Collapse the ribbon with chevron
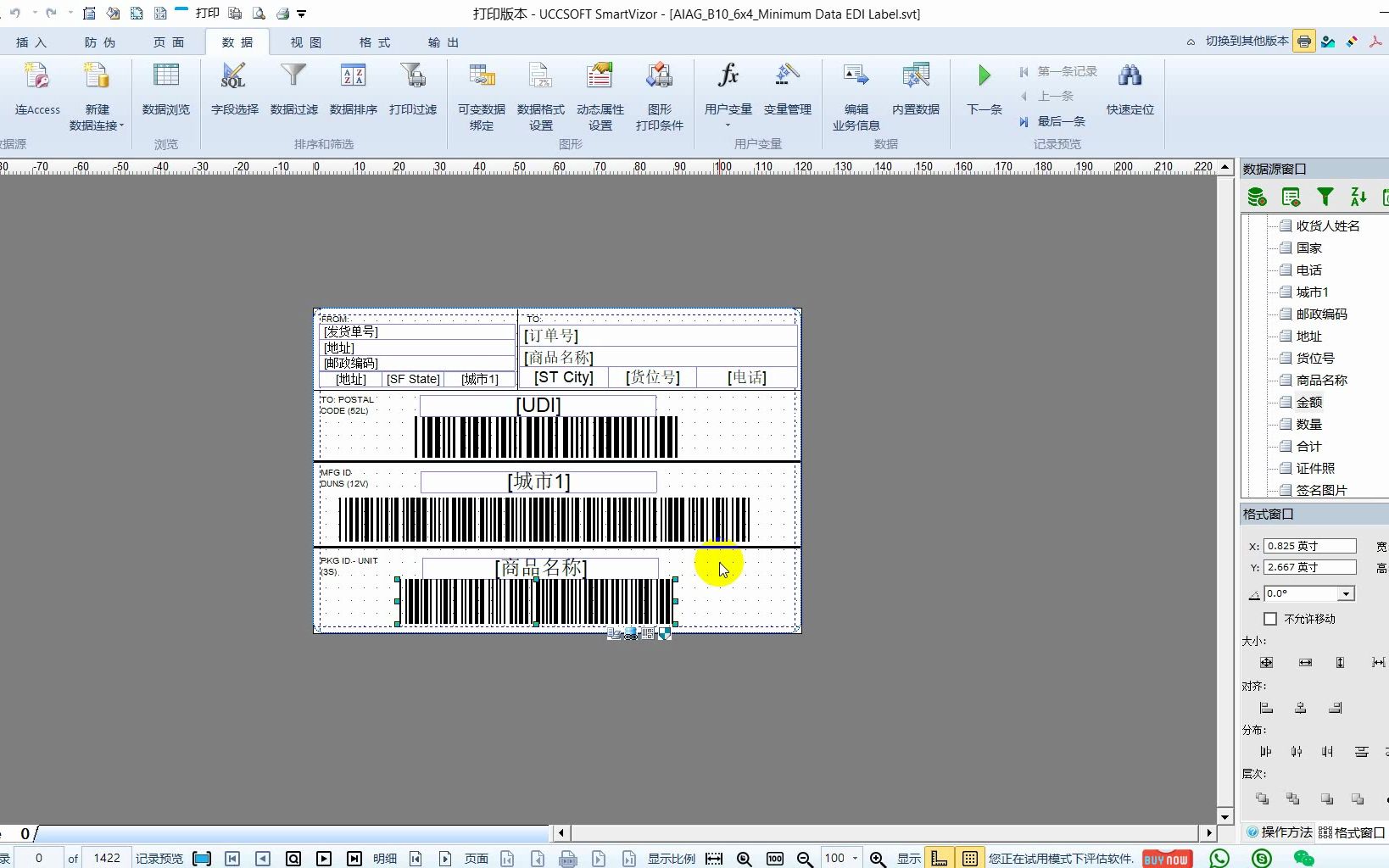1389x868 pixels. pos(1191,42)
